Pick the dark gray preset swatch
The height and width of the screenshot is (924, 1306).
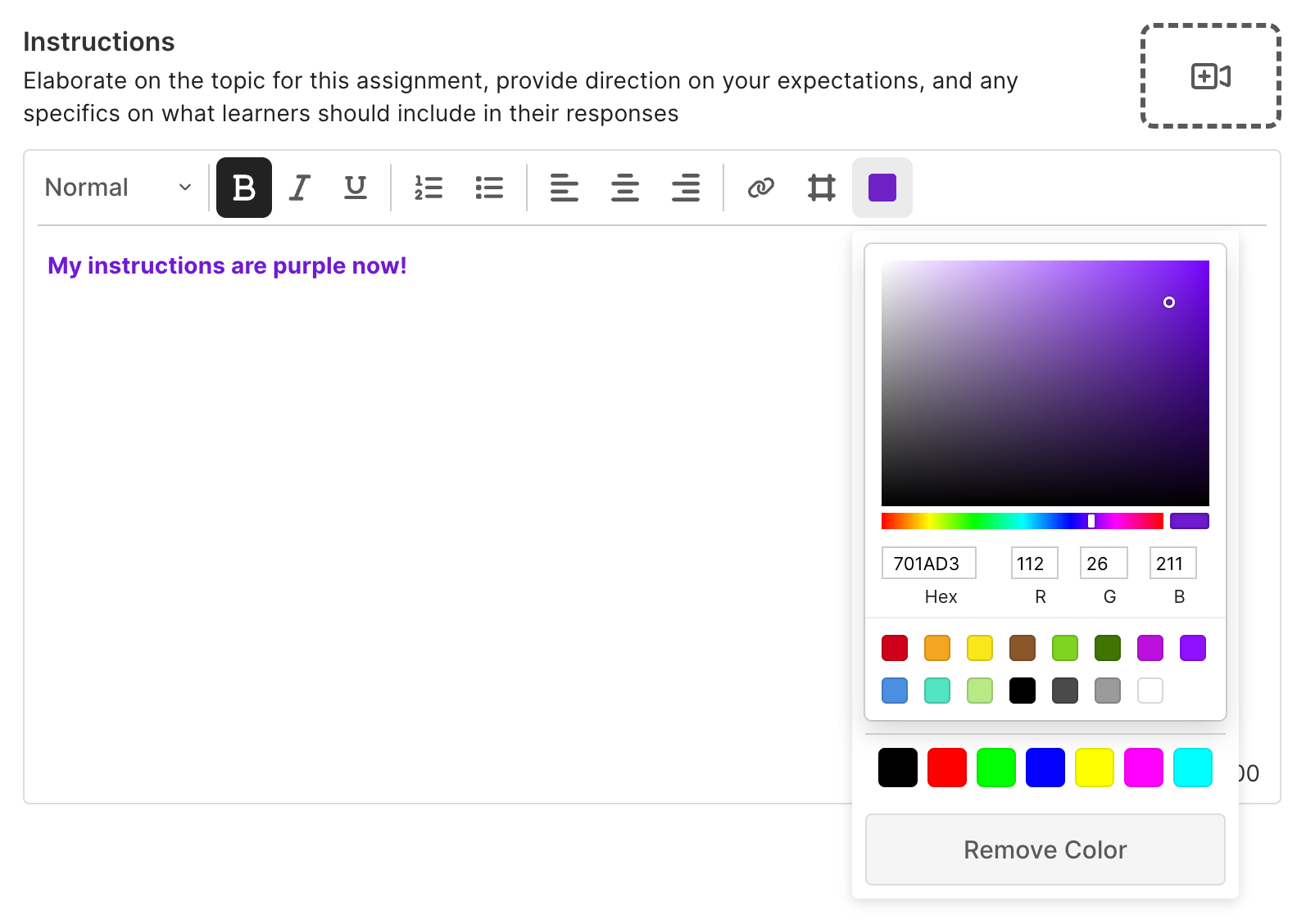pos(1065,691)
